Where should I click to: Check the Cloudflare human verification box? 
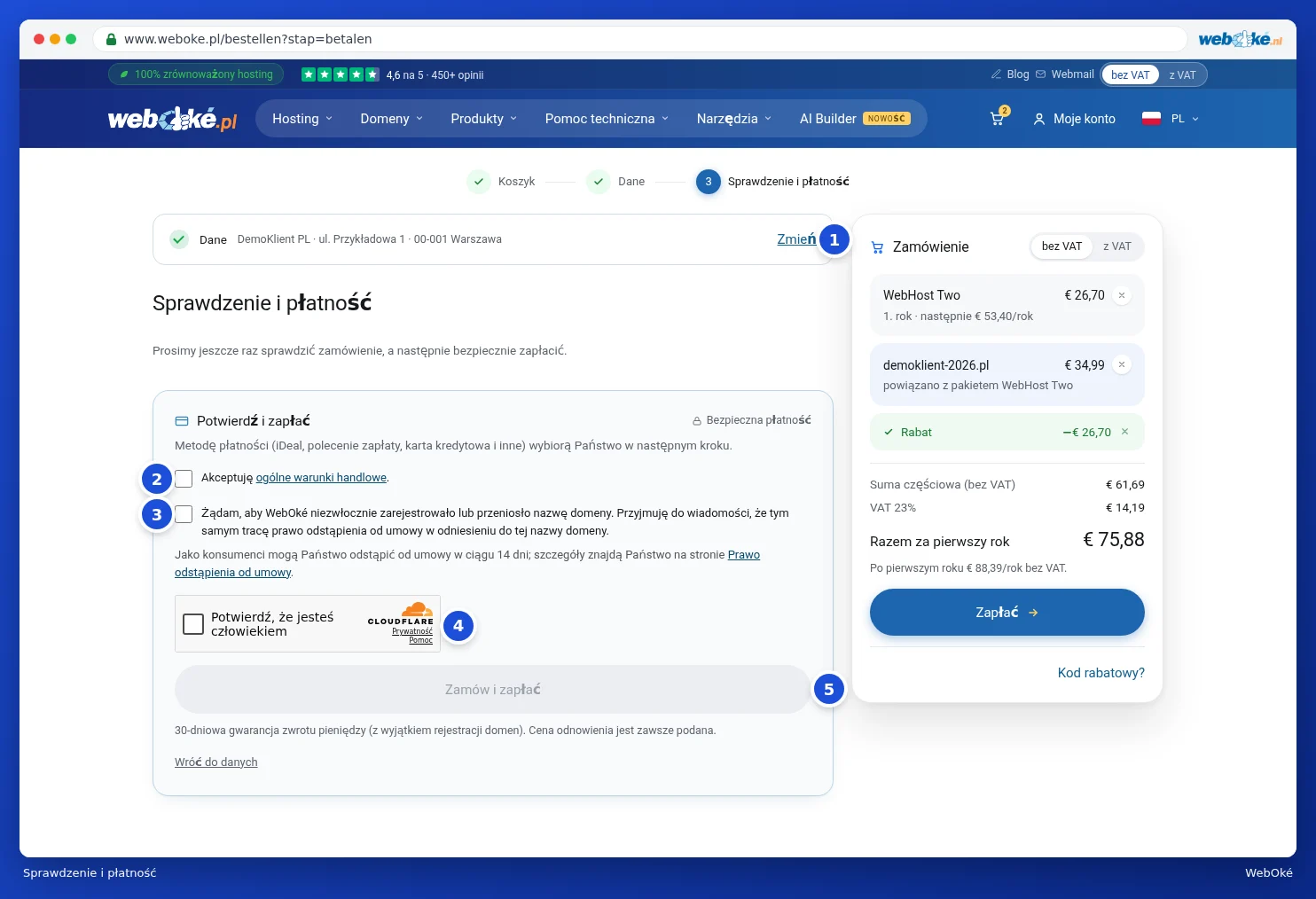[193, 624]
